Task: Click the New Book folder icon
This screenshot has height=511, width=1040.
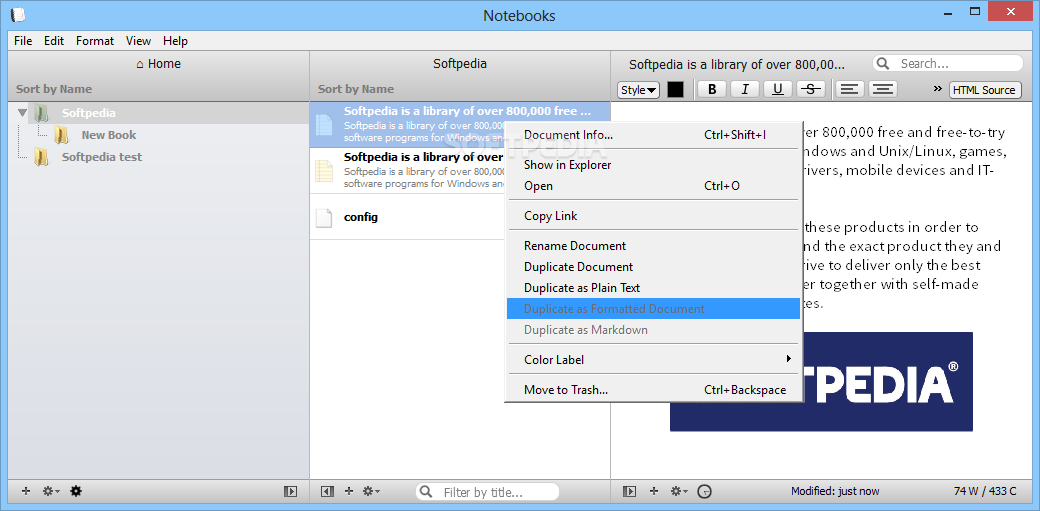Action: 61,135
